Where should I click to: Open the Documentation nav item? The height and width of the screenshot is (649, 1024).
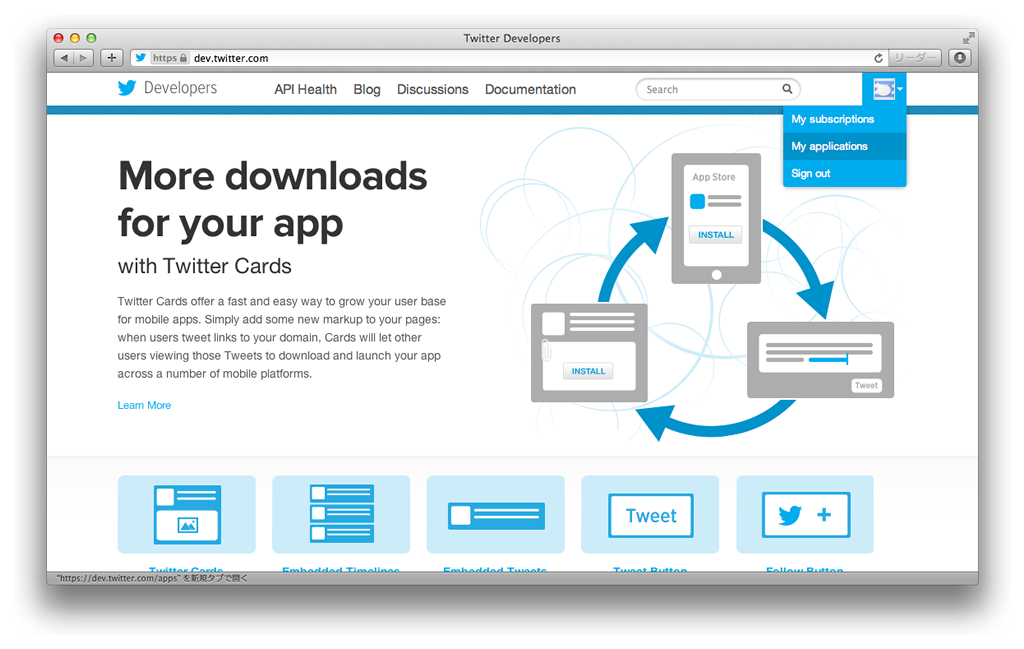click(x=530, y=89)
